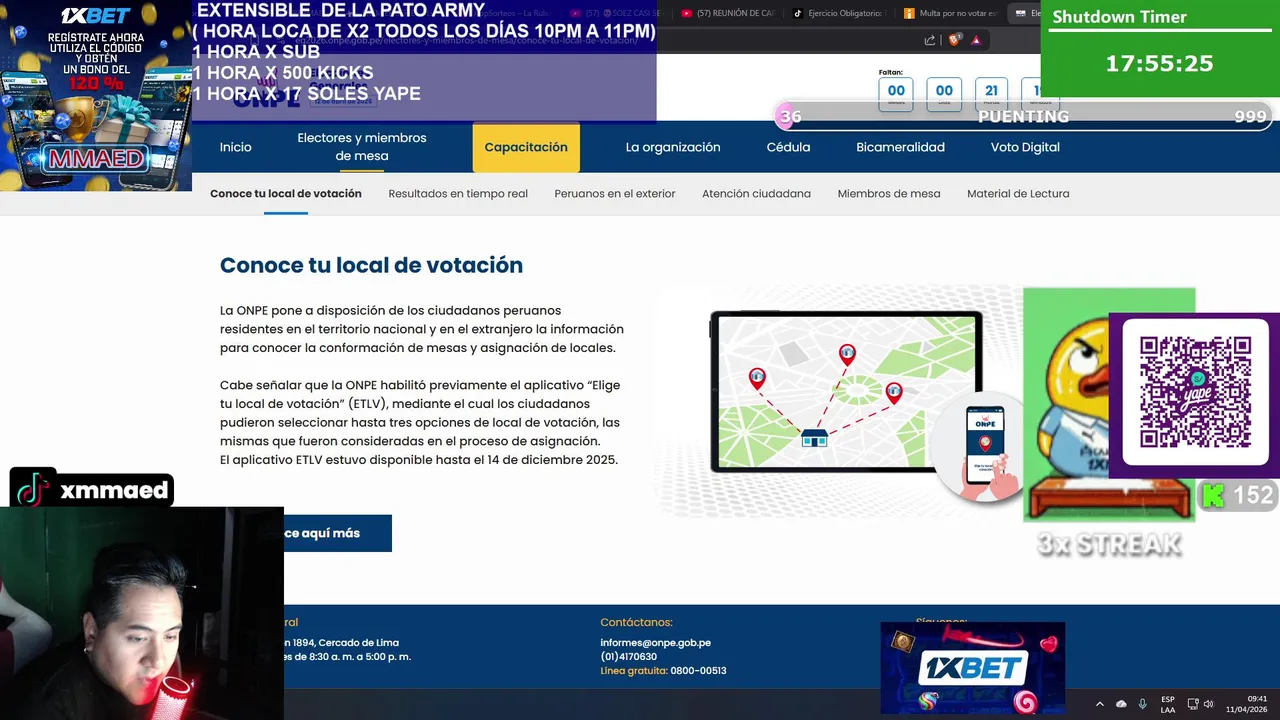The width and height of the screenshot is (1280, 720).
Task: Click the free line 0800-00513 number
Action: click(698, 671)
